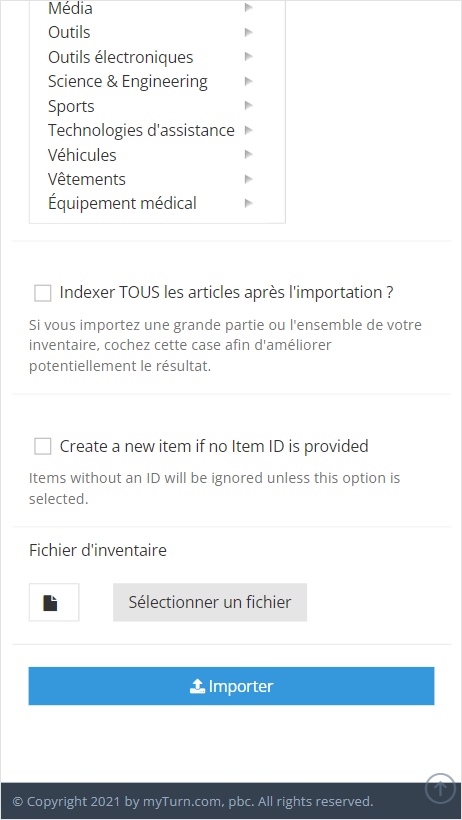Viewport: 462px width, 820px height.
Task: Choose the Équipement médical category
Action: click(122, 203)
